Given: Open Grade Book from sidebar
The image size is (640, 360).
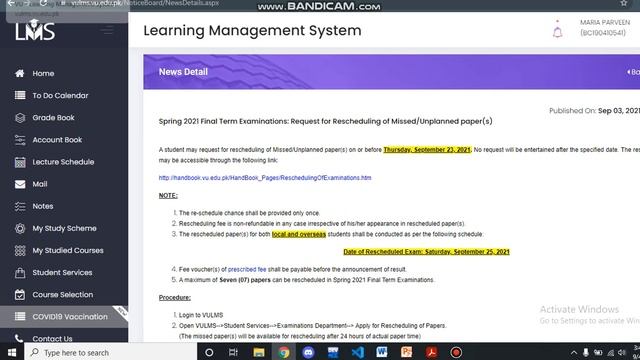Looking at the screenshot, I should click(53, 118).
